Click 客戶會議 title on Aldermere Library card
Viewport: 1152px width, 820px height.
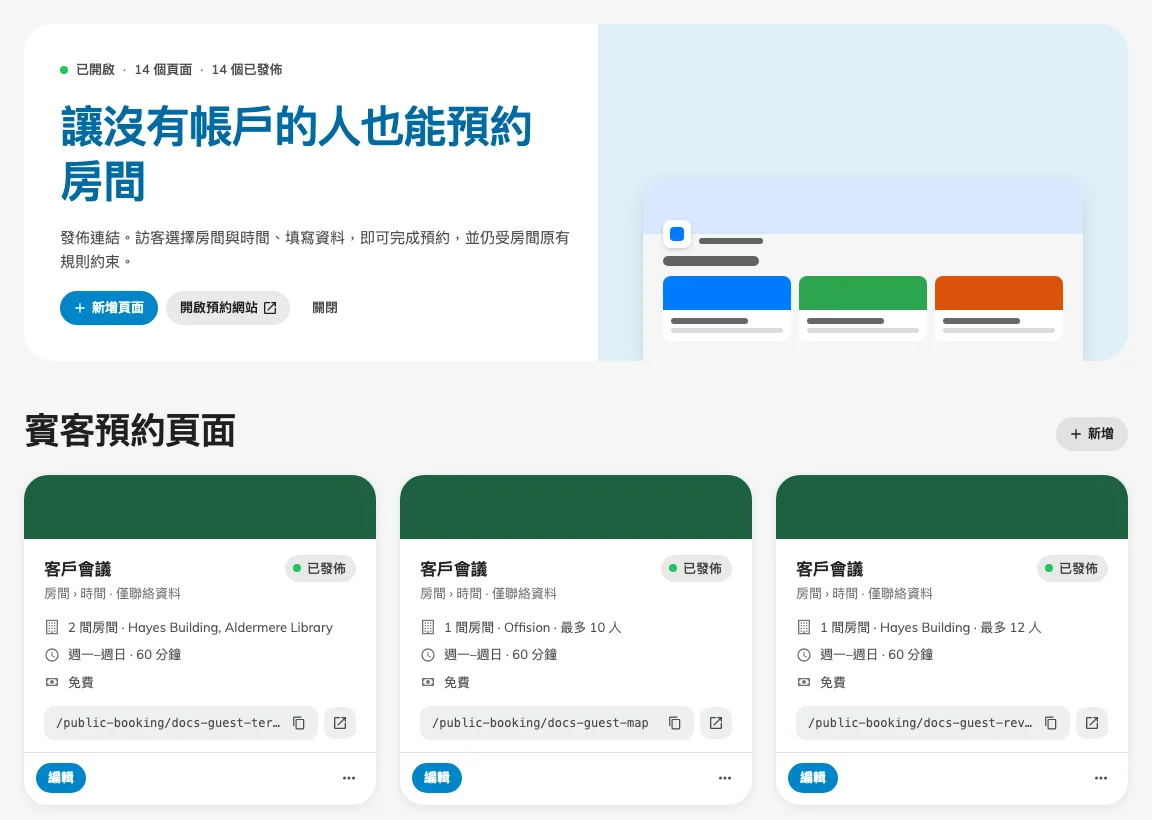point(78,569)
